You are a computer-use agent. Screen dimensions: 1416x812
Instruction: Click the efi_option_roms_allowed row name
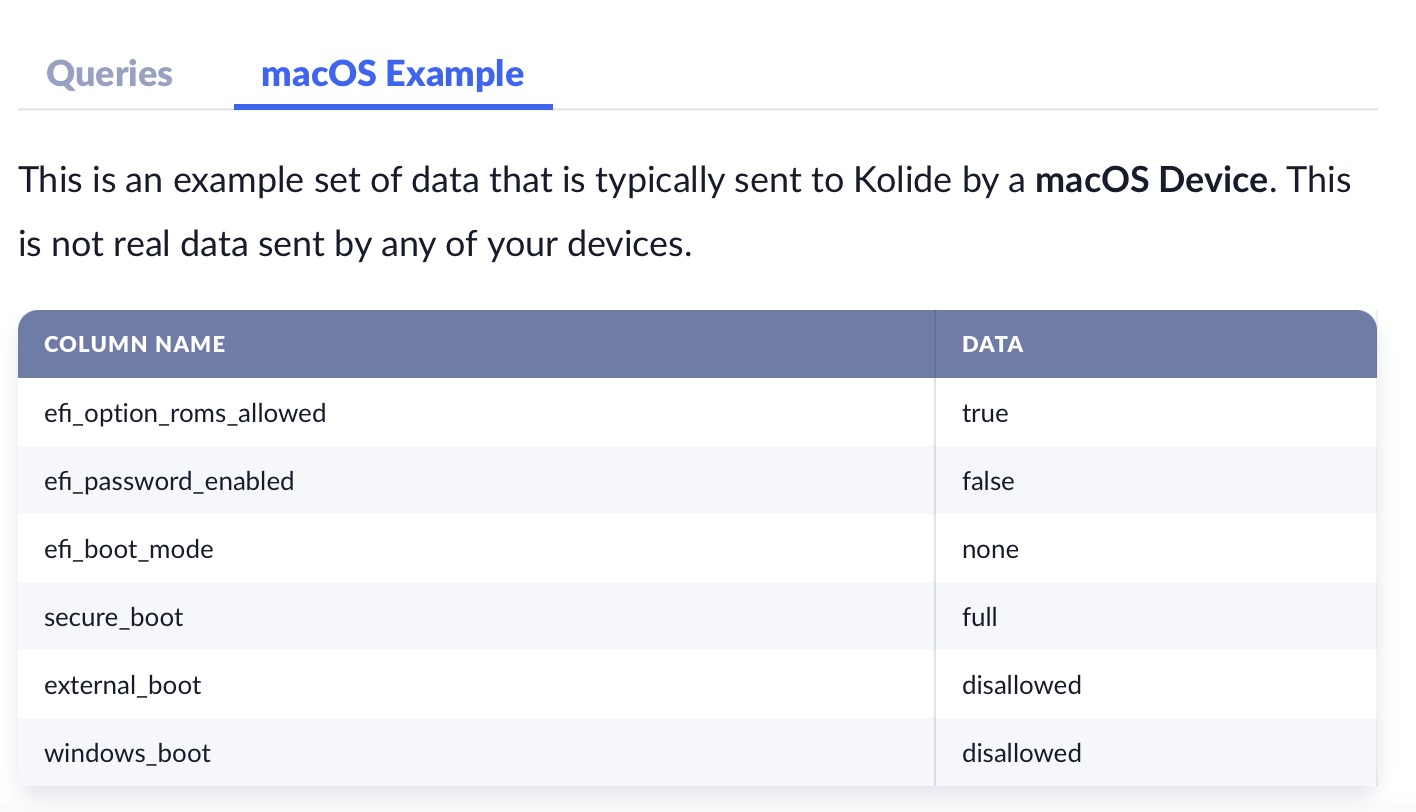185,413
